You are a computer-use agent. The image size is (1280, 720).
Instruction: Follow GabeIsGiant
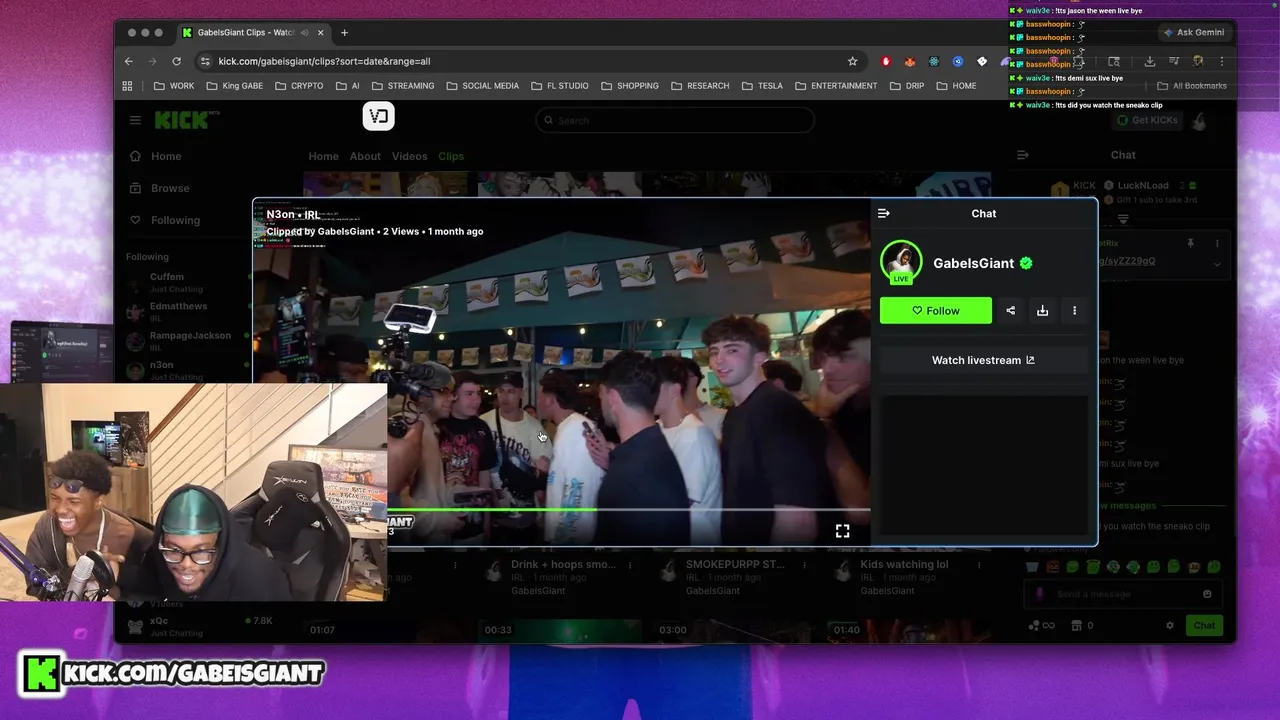tap(936, 311)
